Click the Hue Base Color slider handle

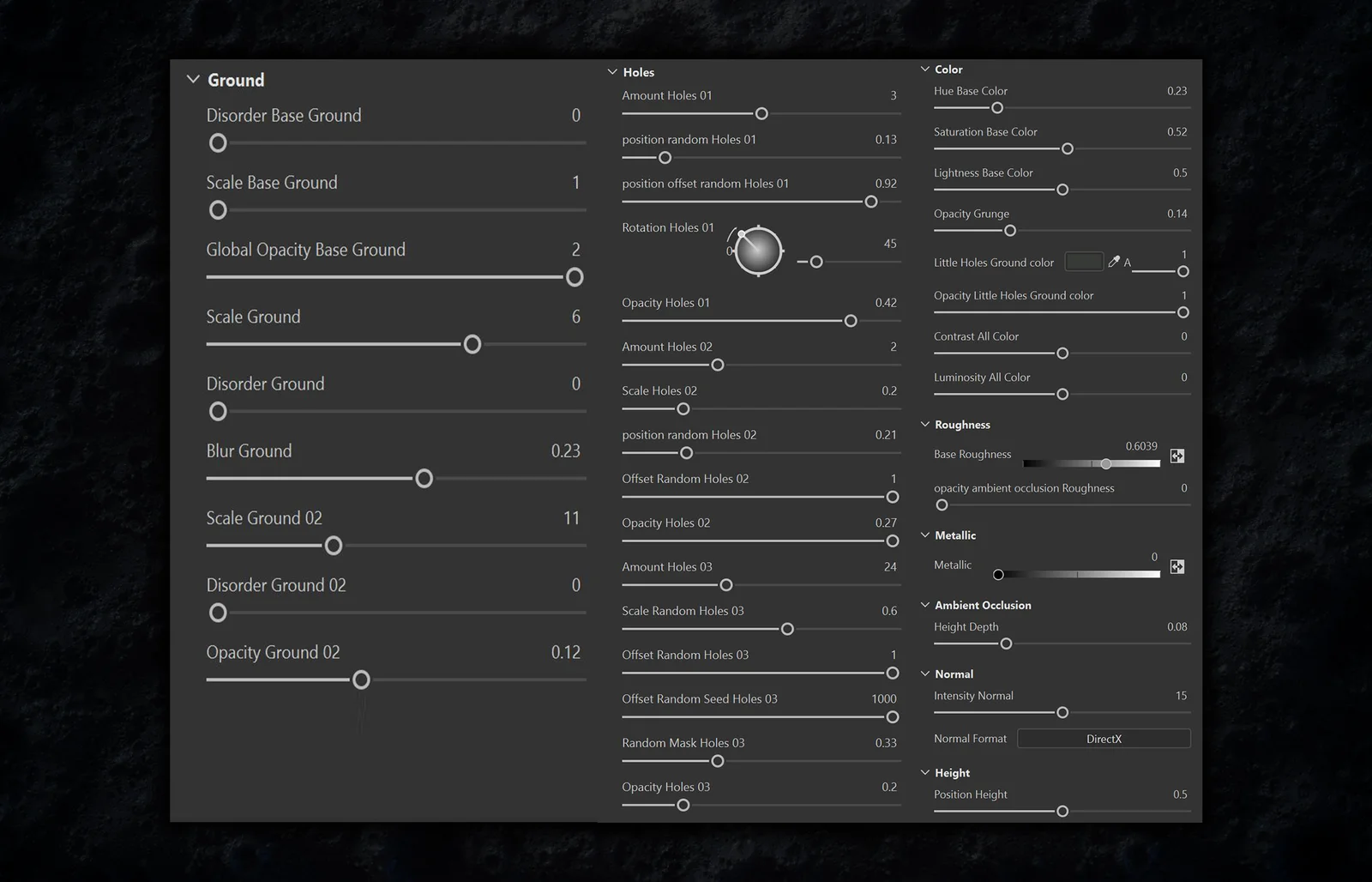click(997, 108)
